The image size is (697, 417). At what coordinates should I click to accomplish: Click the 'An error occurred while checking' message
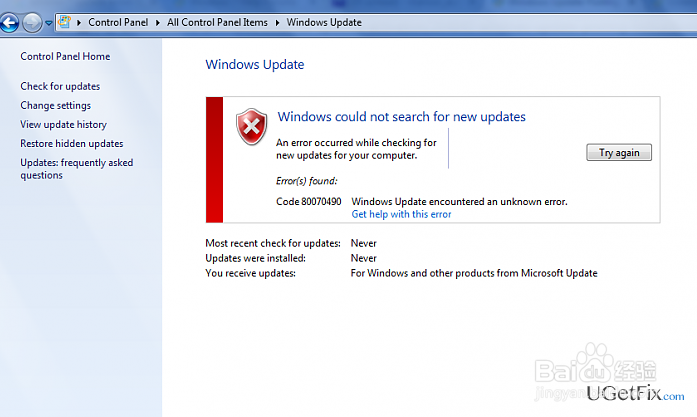[356, 149]
